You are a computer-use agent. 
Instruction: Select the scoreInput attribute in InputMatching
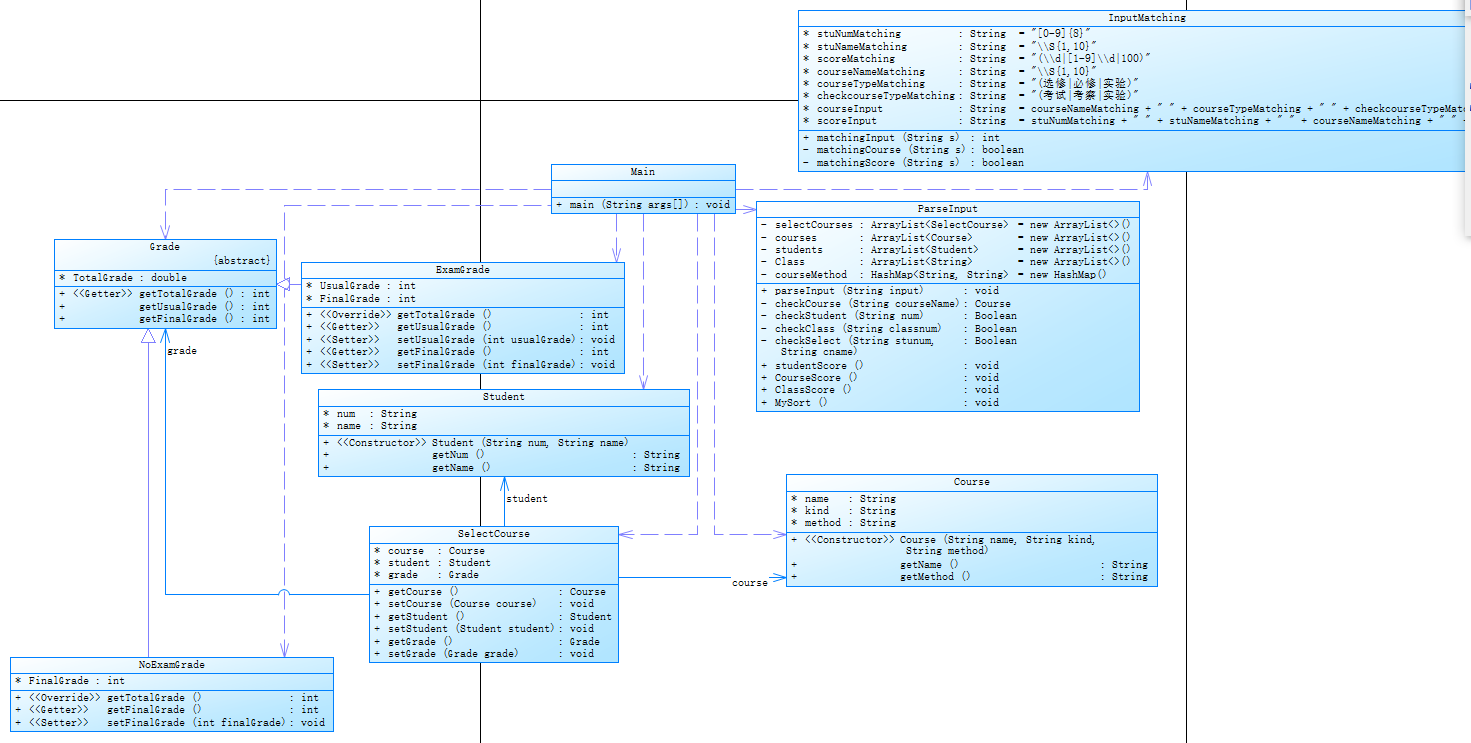tap(1134, 121)
